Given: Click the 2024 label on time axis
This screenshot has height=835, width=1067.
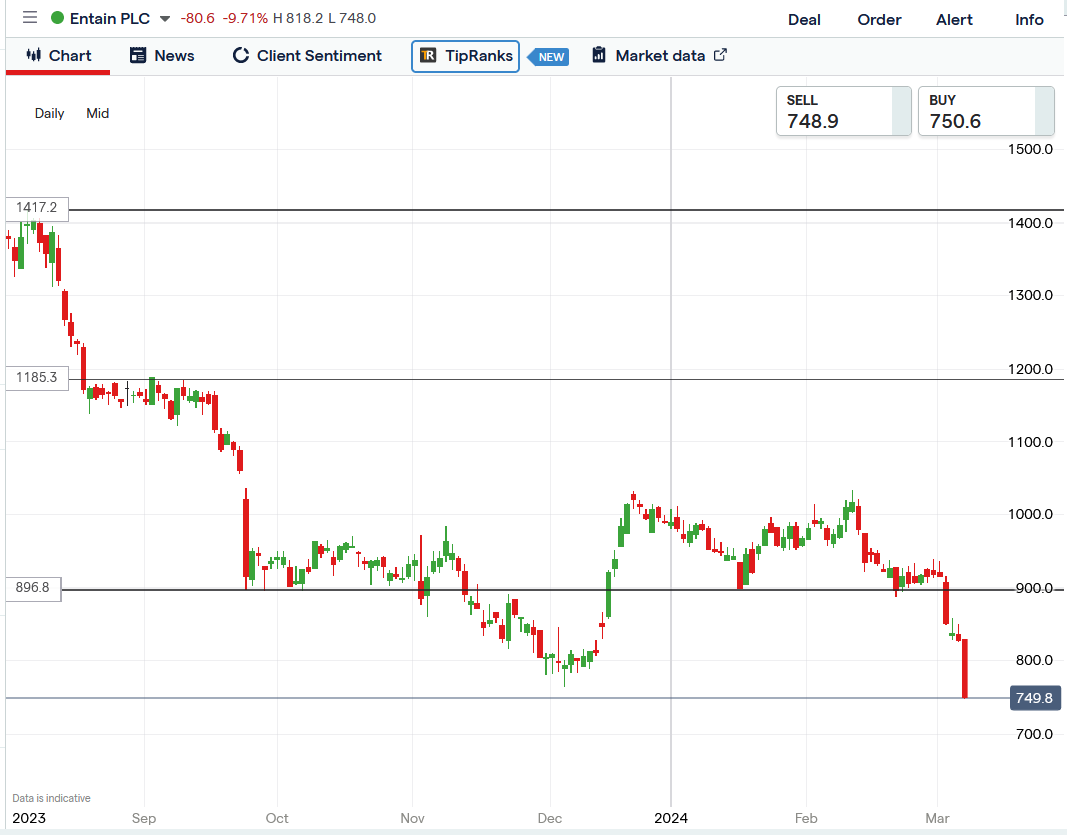Looking at the screenshot, I should (x=671, y=818).
